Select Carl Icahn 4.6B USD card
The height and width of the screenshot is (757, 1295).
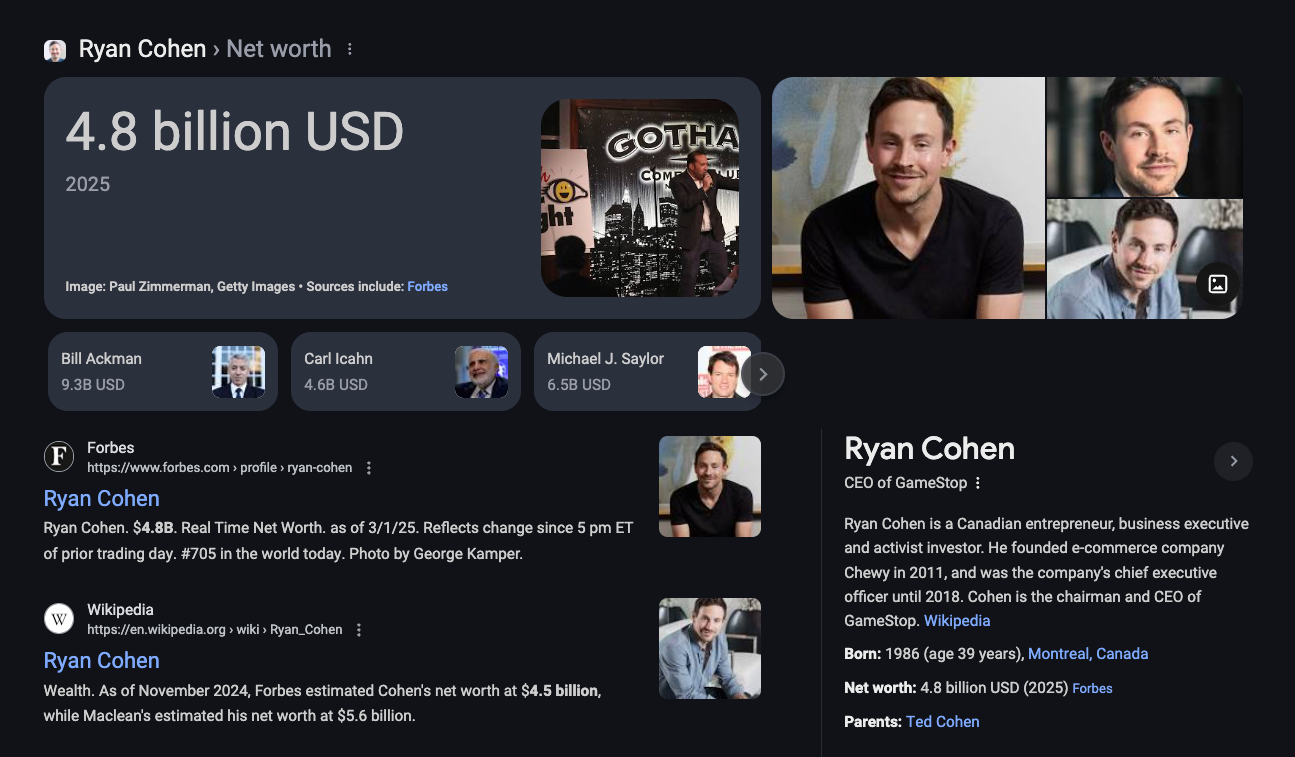click(406, 372)
